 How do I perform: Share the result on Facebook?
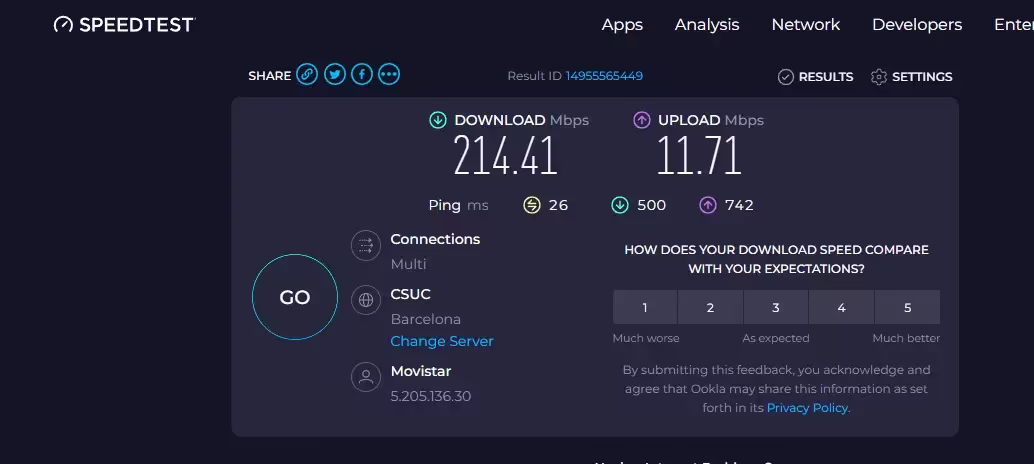click(x=361, y=74)
